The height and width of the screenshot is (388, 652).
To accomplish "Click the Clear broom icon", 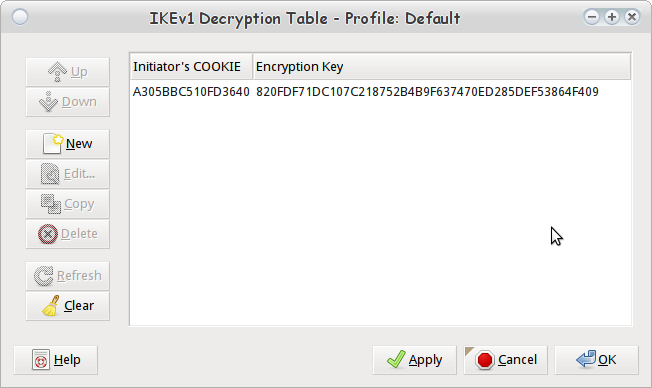I will point(51,306).
